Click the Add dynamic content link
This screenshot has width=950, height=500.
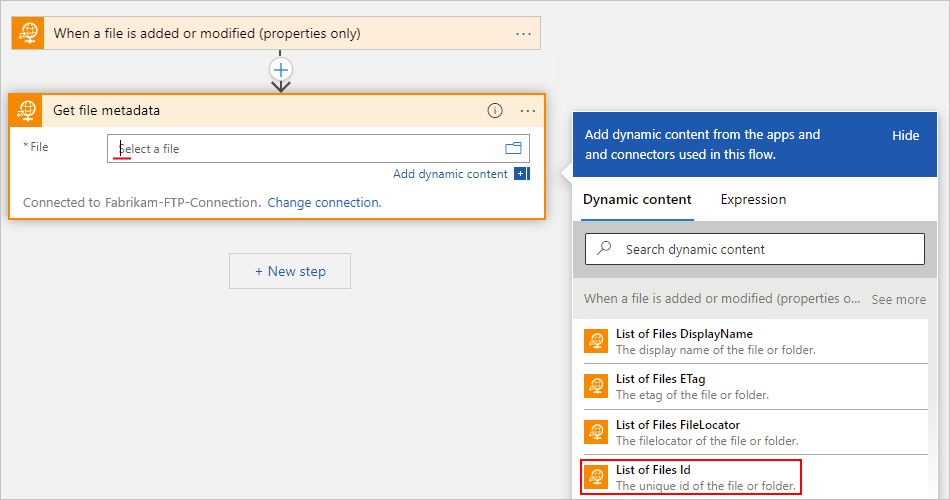(x=450, y=174)
